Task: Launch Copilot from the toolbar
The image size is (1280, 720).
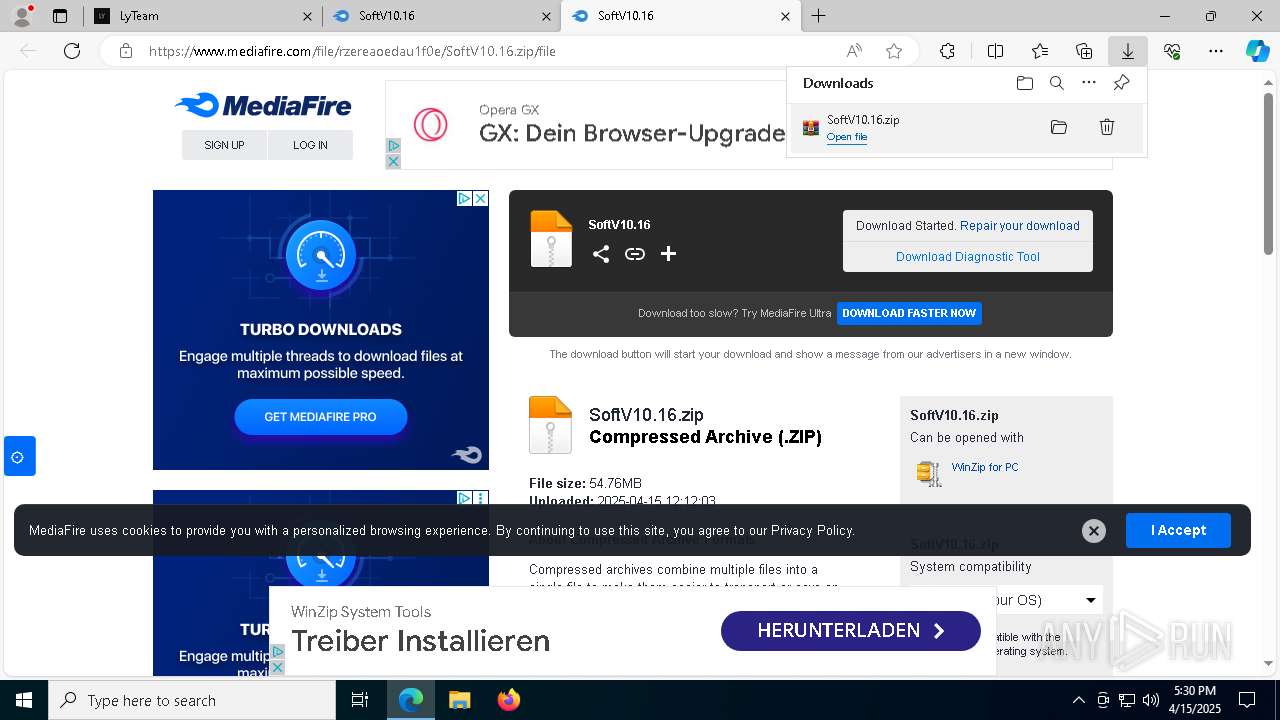Action: coord(1257,51)
